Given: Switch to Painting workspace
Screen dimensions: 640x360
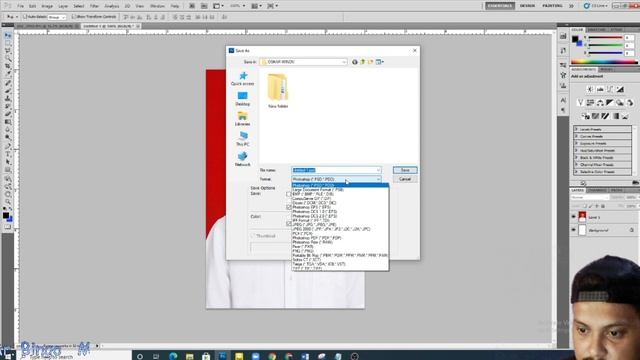Looking at the screenshot, I should pyautogui.click(x=552, y=6).
